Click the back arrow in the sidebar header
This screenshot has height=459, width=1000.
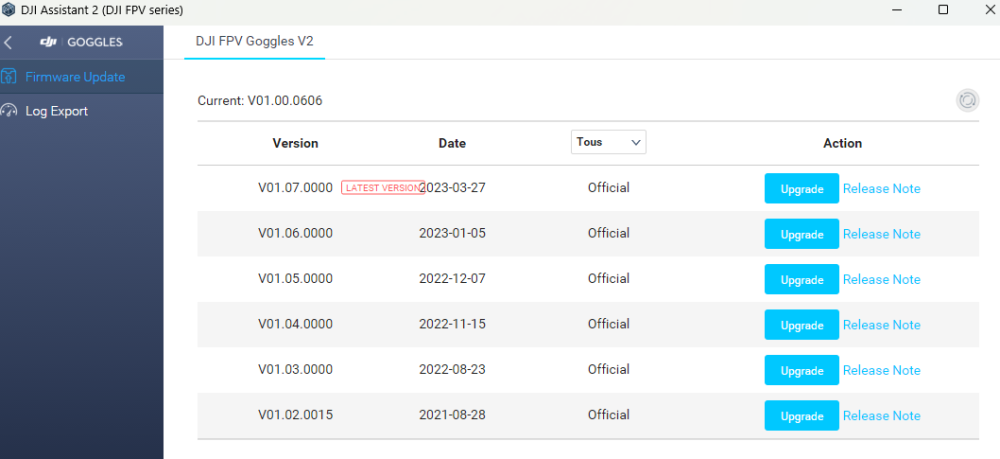point(9,43)
